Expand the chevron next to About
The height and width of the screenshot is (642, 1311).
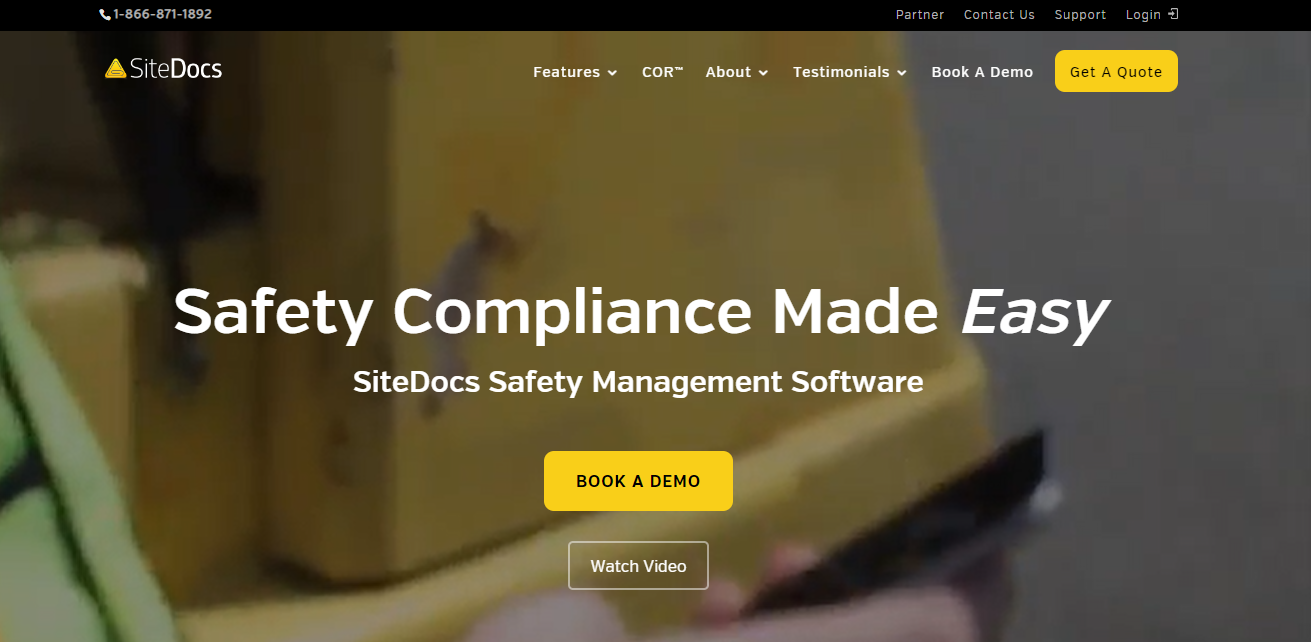coord(763,73)
